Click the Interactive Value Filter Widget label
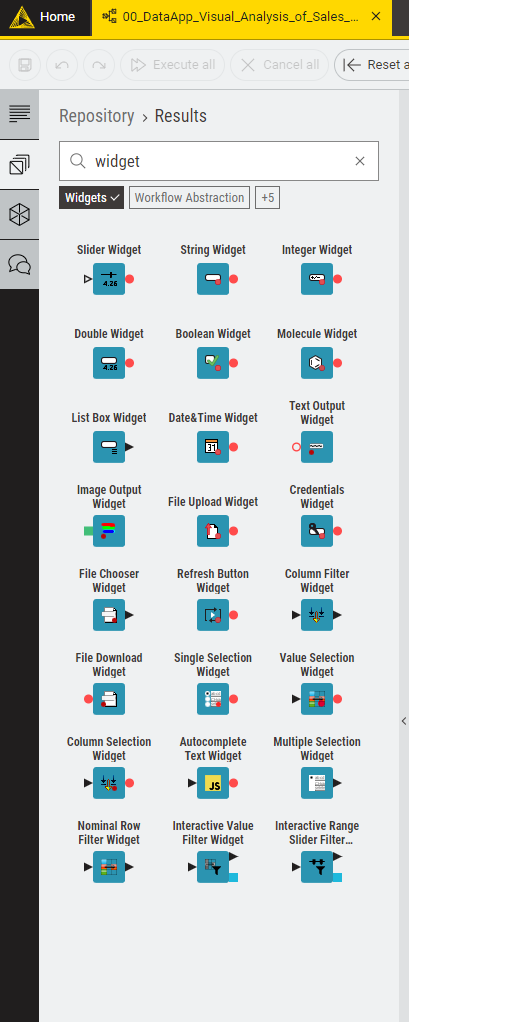This screenshot has height=1022, width=527. (213, 833)
